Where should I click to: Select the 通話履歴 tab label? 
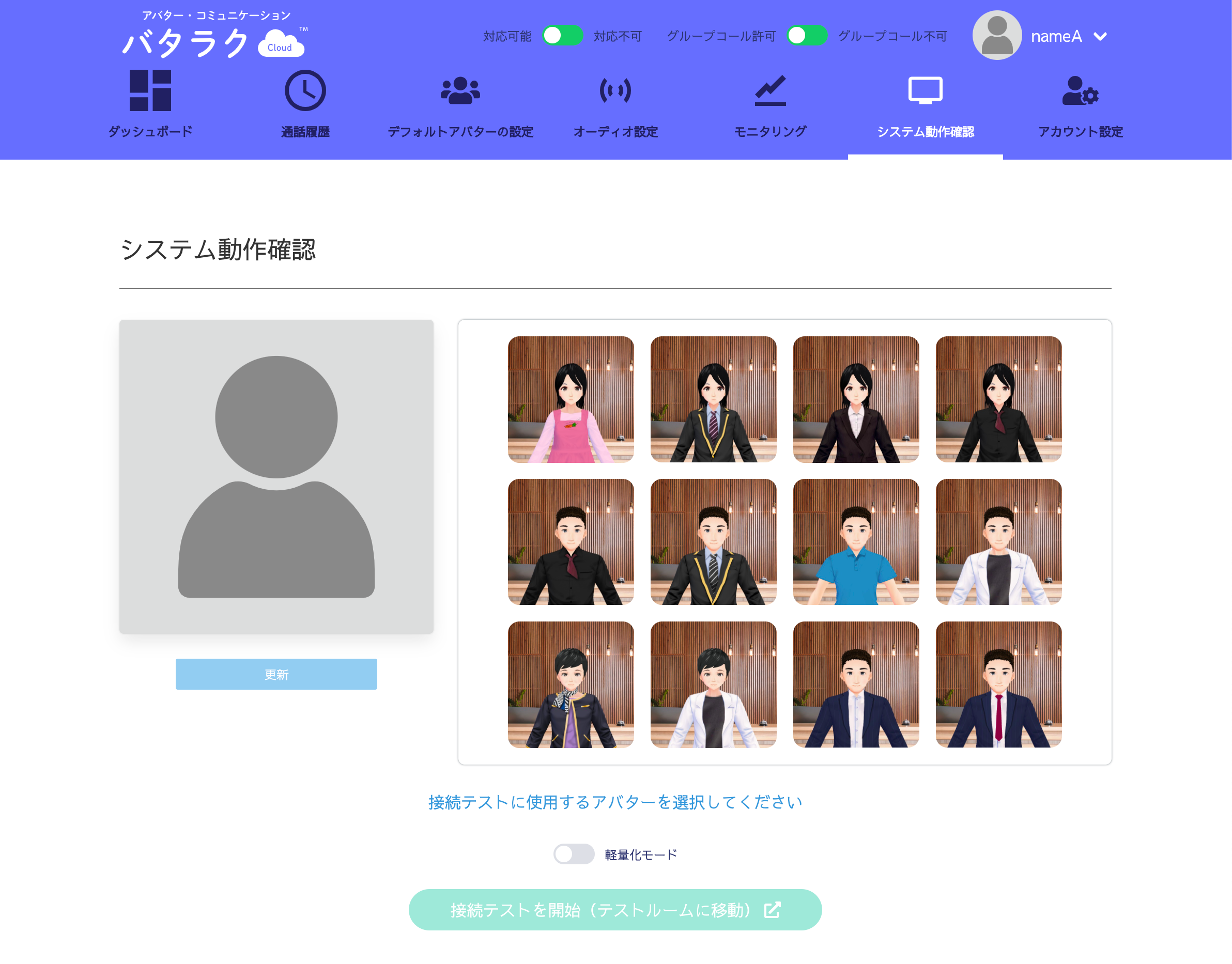(x=305, y=132)
